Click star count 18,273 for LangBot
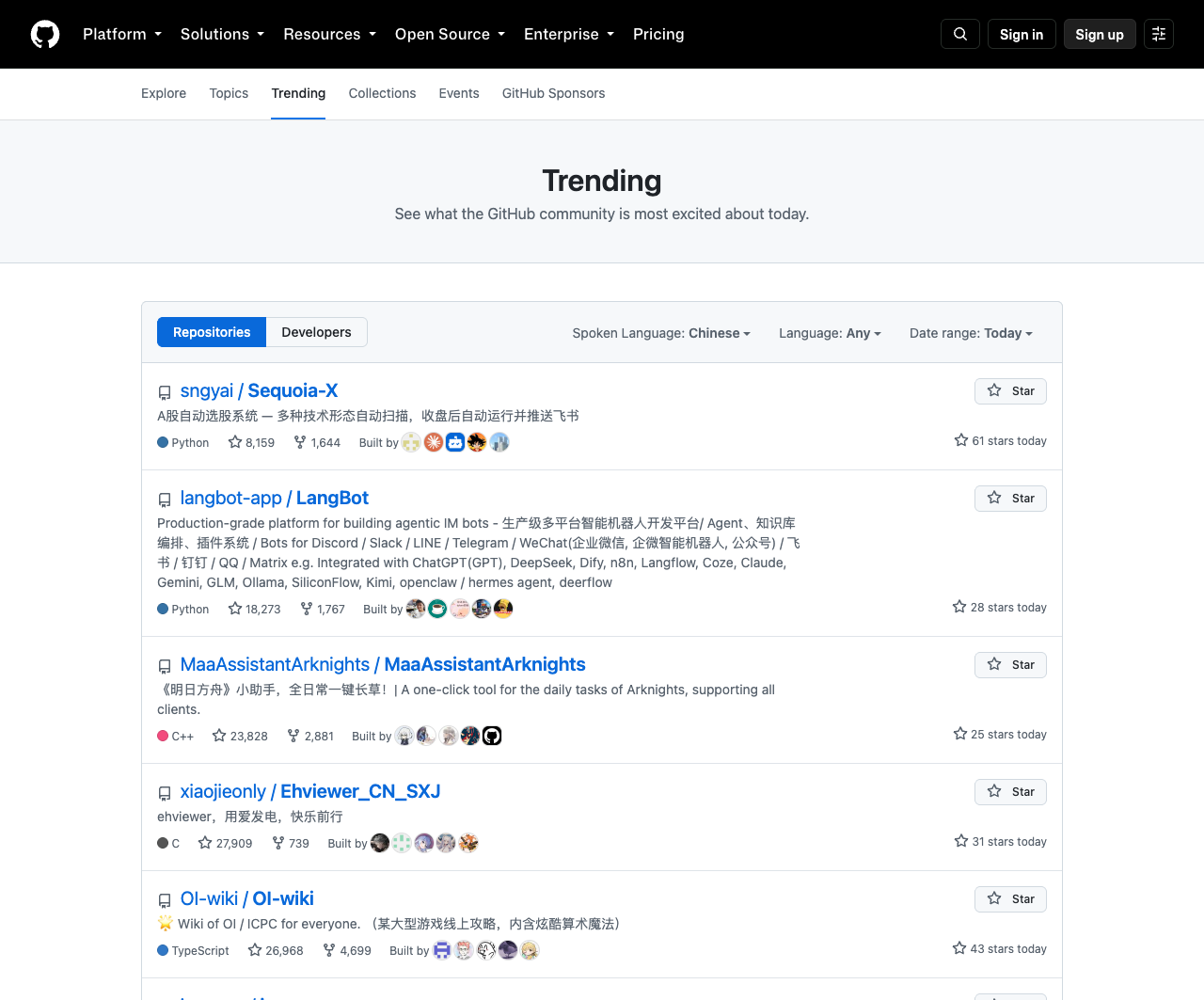The image size is (1204, 1000). (x=254, y=609)
